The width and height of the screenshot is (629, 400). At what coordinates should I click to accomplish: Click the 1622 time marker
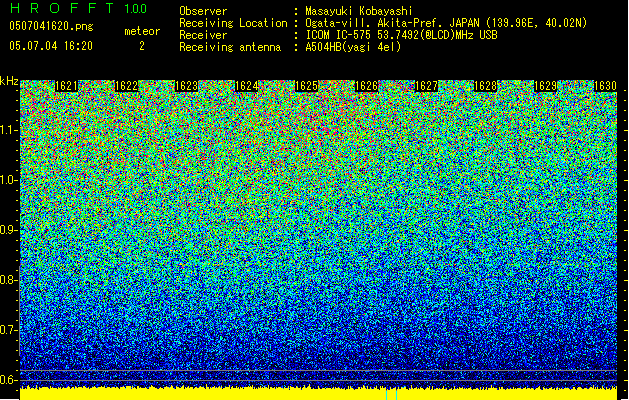click(x=126, y=86)
